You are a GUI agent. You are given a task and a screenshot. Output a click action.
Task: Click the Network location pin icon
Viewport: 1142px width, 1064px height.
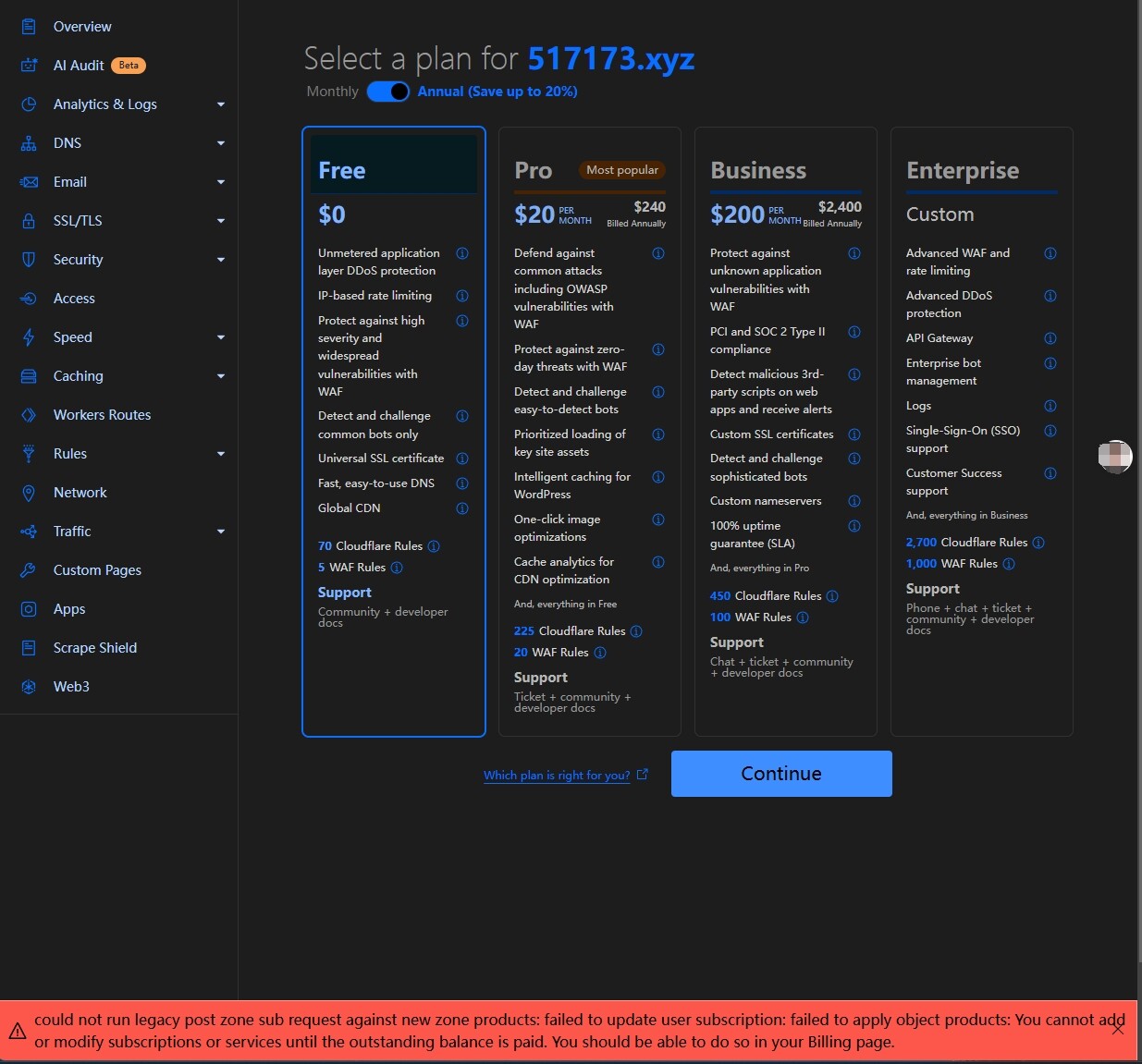coord(29,493)
